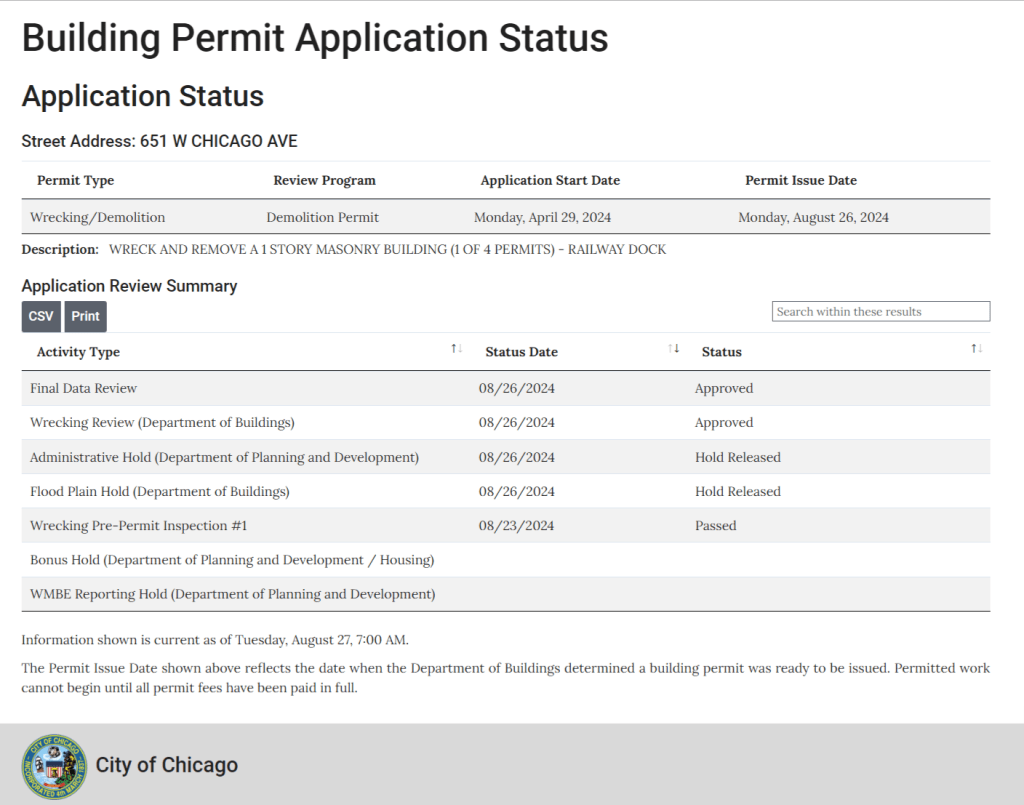The height and width of the screenshot is (805, 1024).
Task: Click the 'Passed' status cell
Action: point(715,526)
